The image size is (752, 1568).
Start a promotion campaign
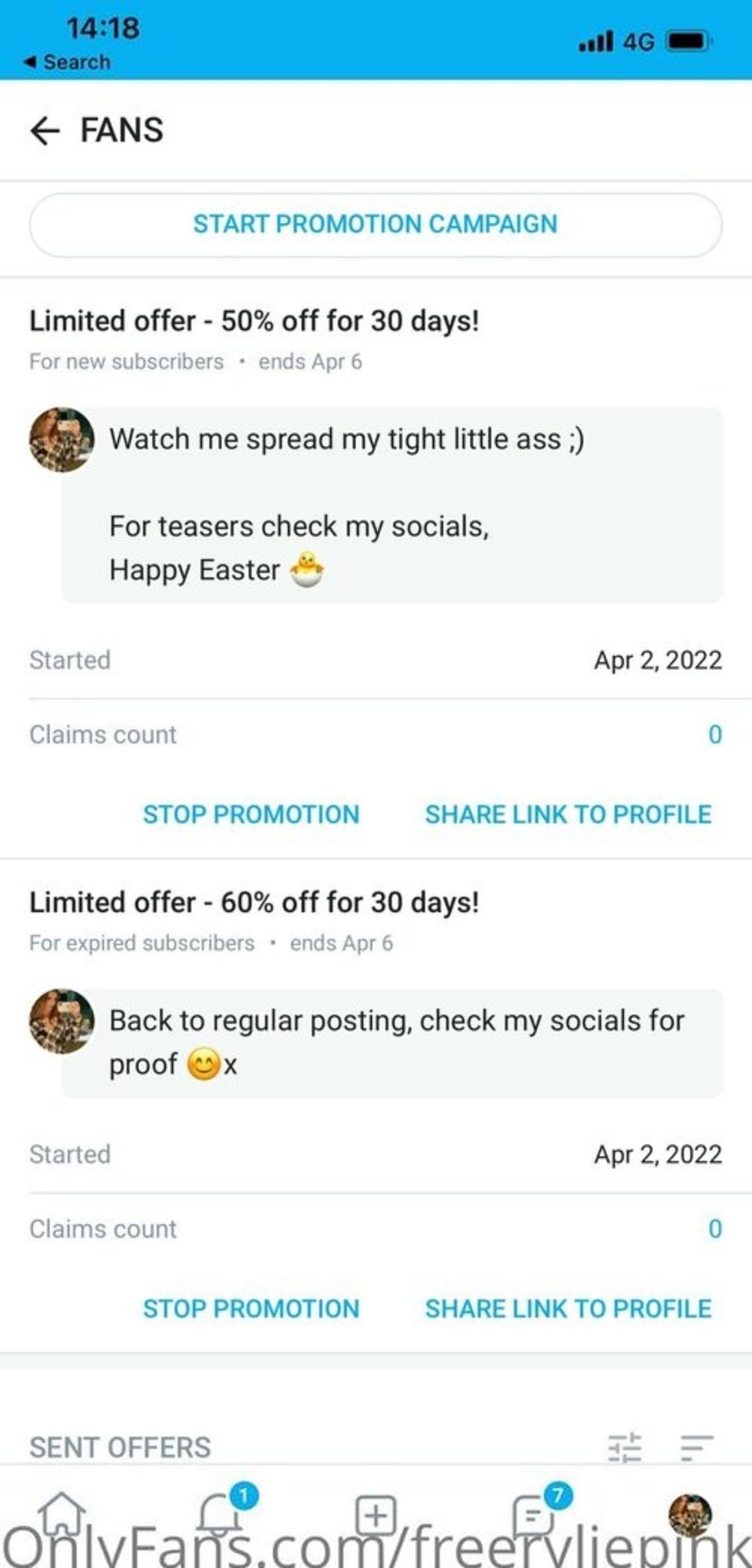tap(375, 224)
